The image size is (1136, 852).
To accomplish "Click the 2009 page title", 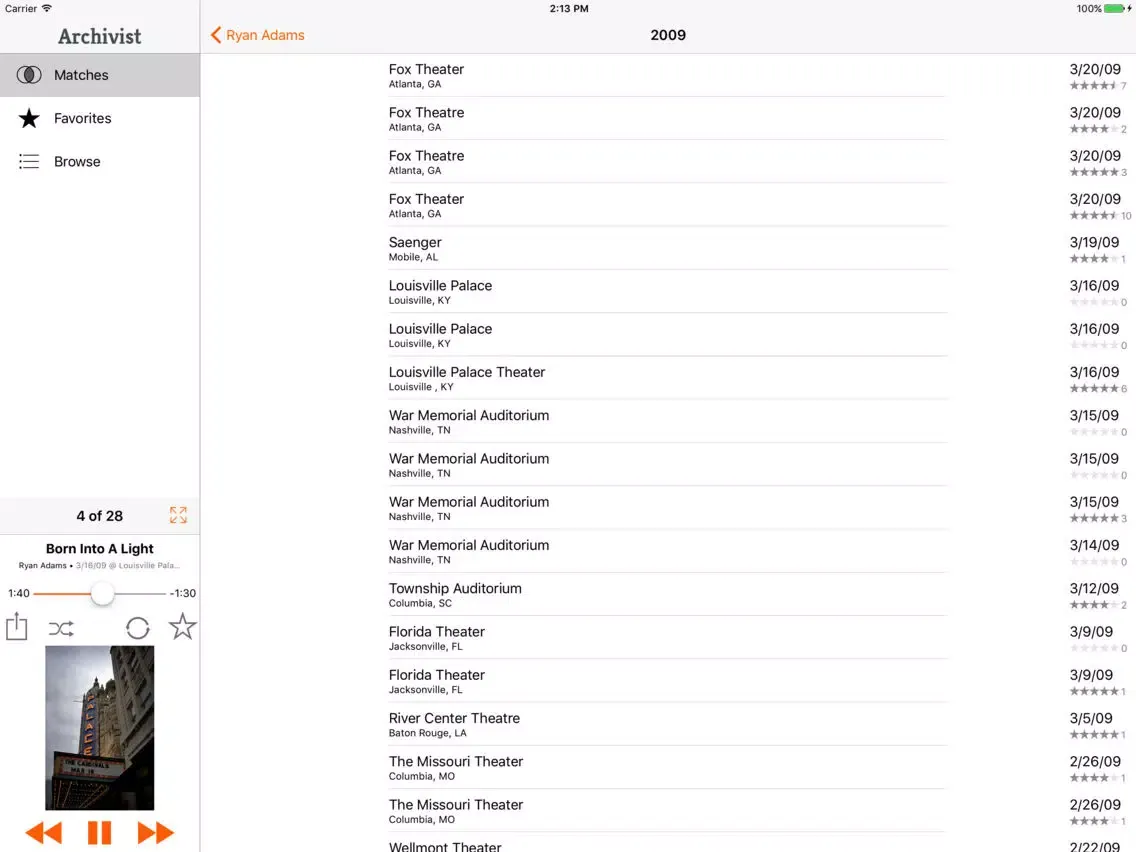I will (668, 35).
